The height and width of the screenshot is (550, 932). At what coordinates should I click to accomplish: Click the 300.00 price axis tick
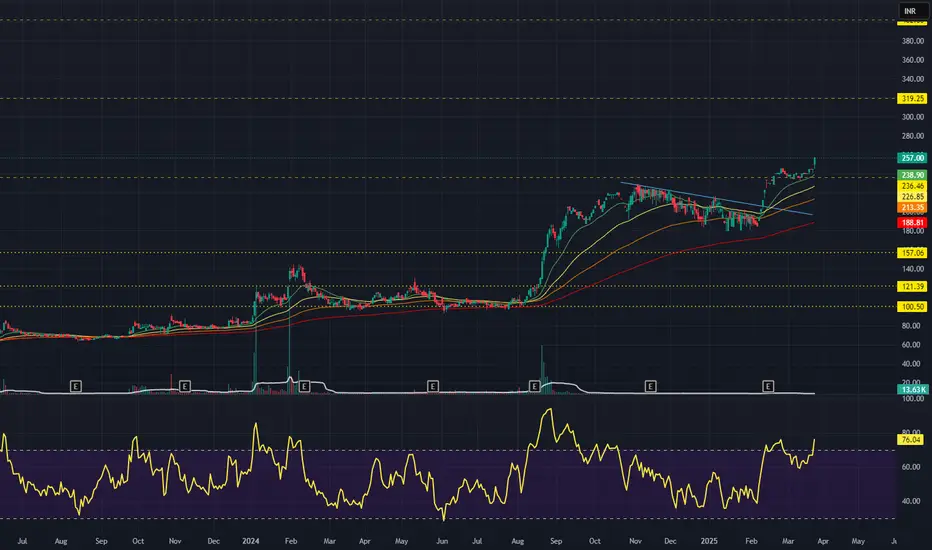click(x=912, y=117)
